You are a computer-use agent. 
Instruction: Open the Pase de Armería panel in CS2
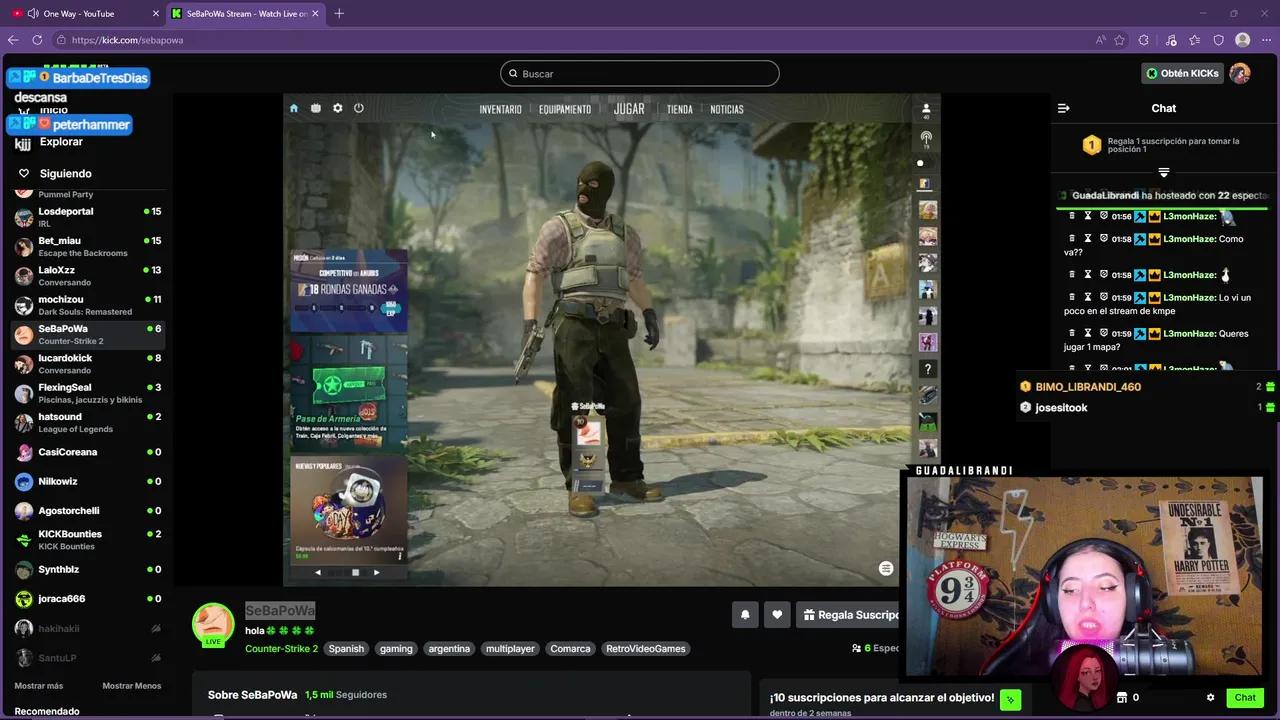[348, 392]
